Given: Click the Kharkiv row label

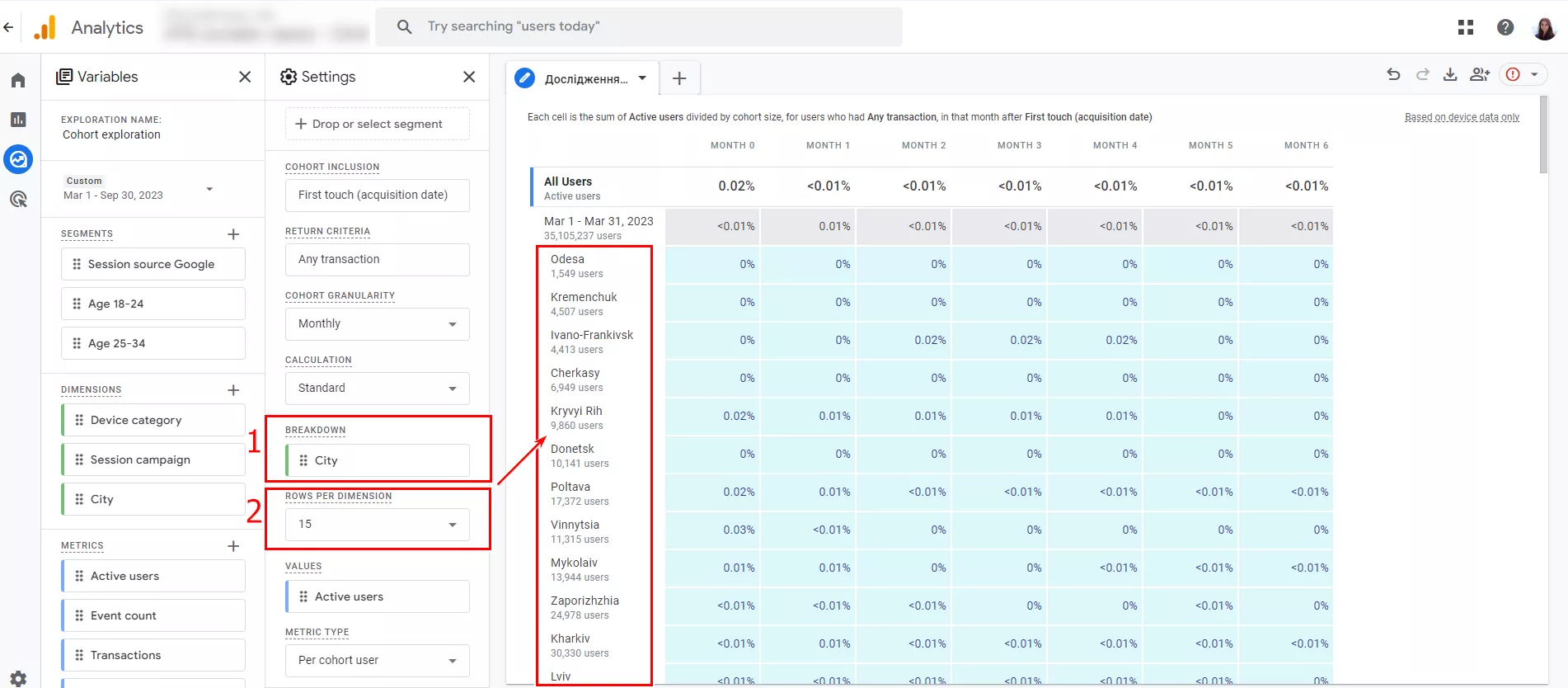Looking at the screenshot, I should 570,639.
